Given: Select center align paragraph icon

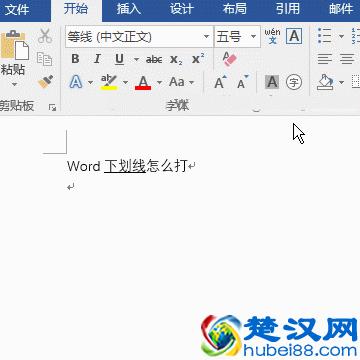Looking at the screenshot, I should coord(347,59).
